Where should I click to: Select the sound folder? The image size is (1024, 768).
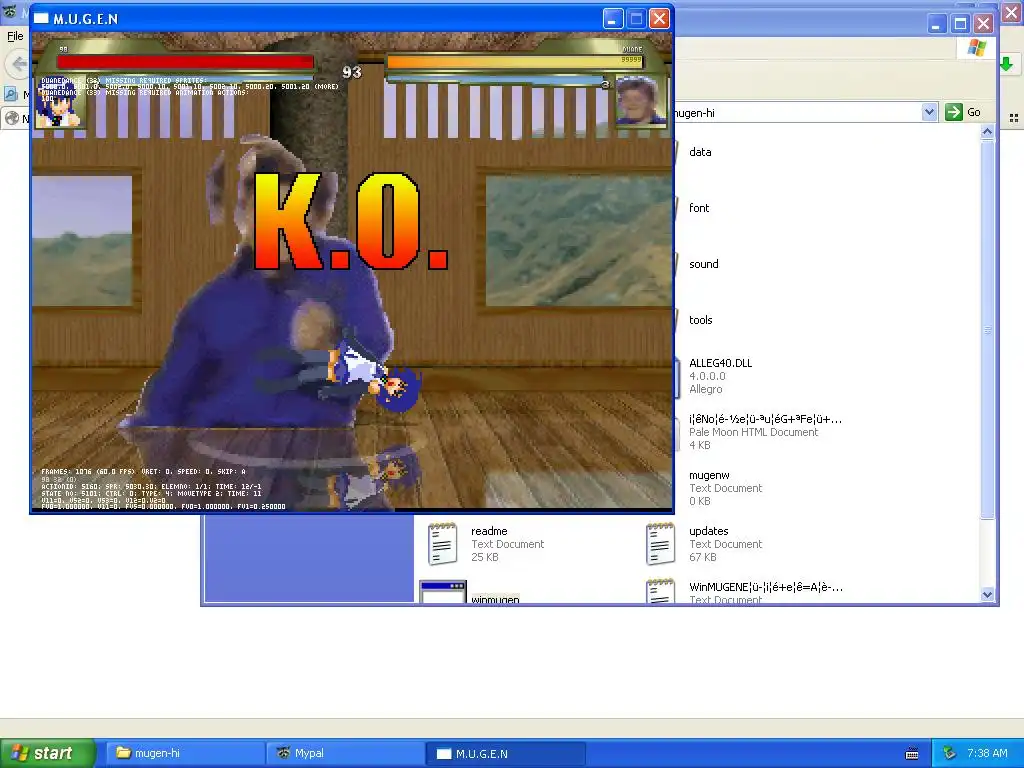coord(703,264)
